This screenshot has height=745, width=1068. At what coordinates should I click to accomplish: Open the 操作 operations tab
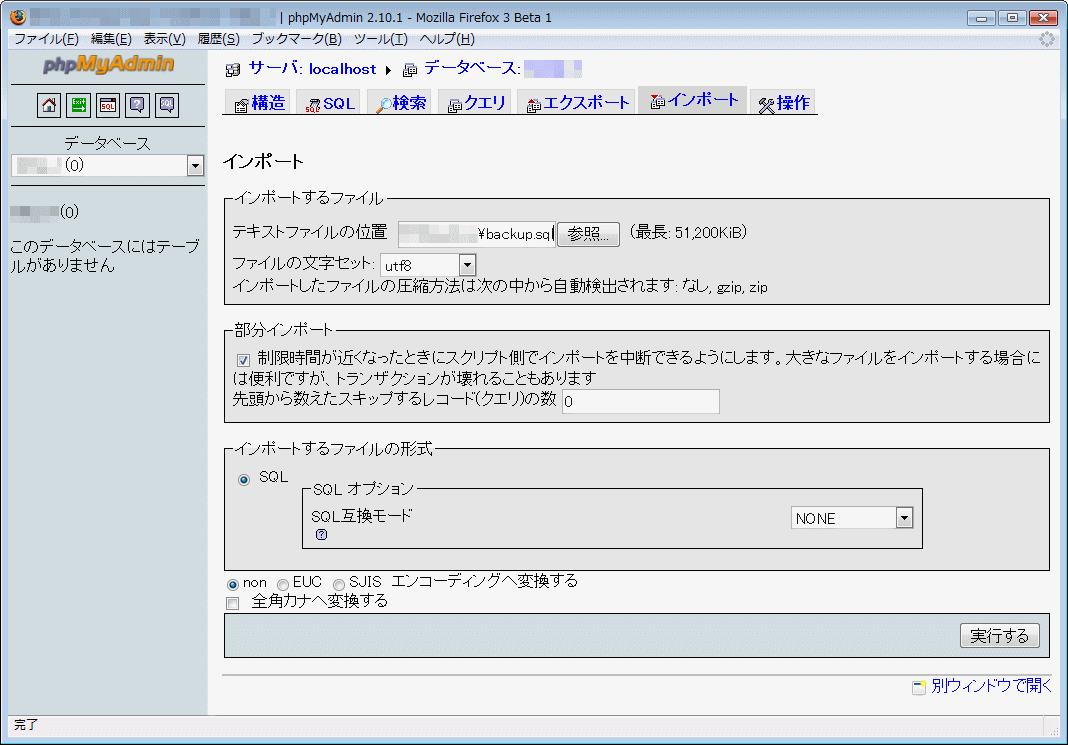point(784,103)
